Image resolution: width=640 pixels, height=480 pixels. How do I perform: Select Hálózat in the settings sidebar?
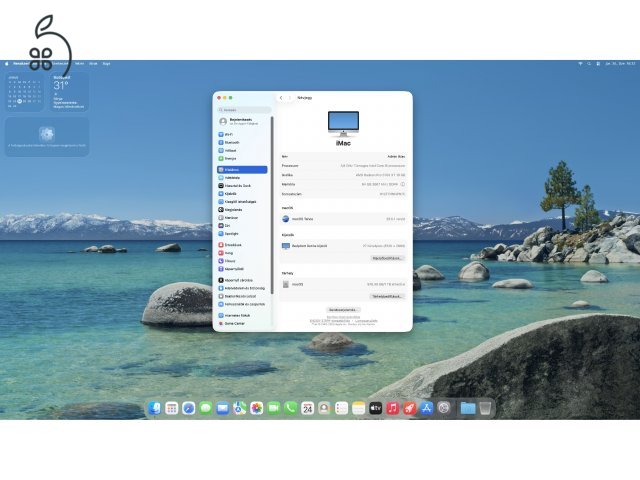[x=242, y=150]
